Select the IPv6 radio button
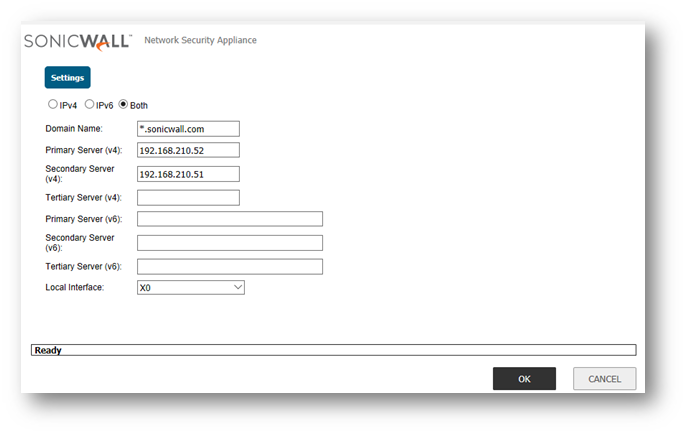The height and width of the screenshot is (435, 687). click(x=89, y=104)
